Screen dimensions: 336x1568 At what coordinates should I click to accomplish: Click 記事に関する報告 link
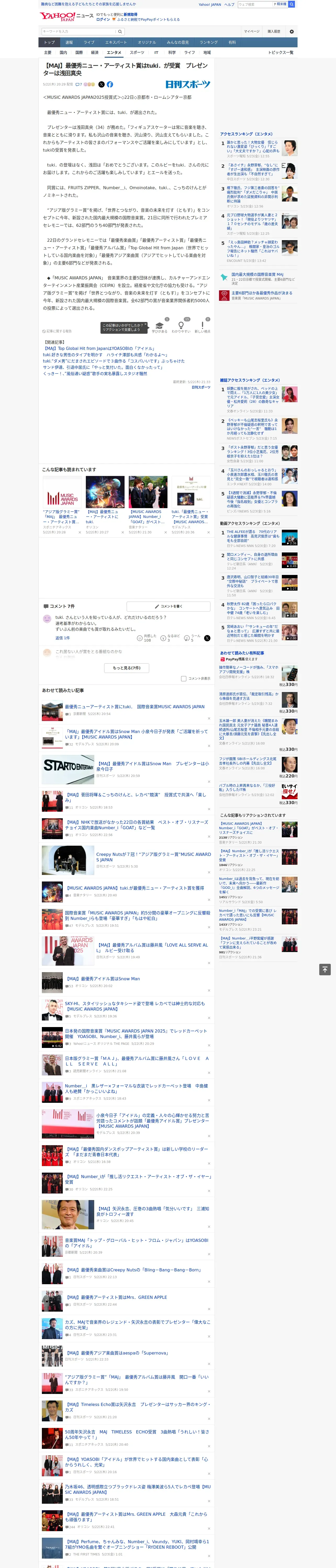point(57,331)
